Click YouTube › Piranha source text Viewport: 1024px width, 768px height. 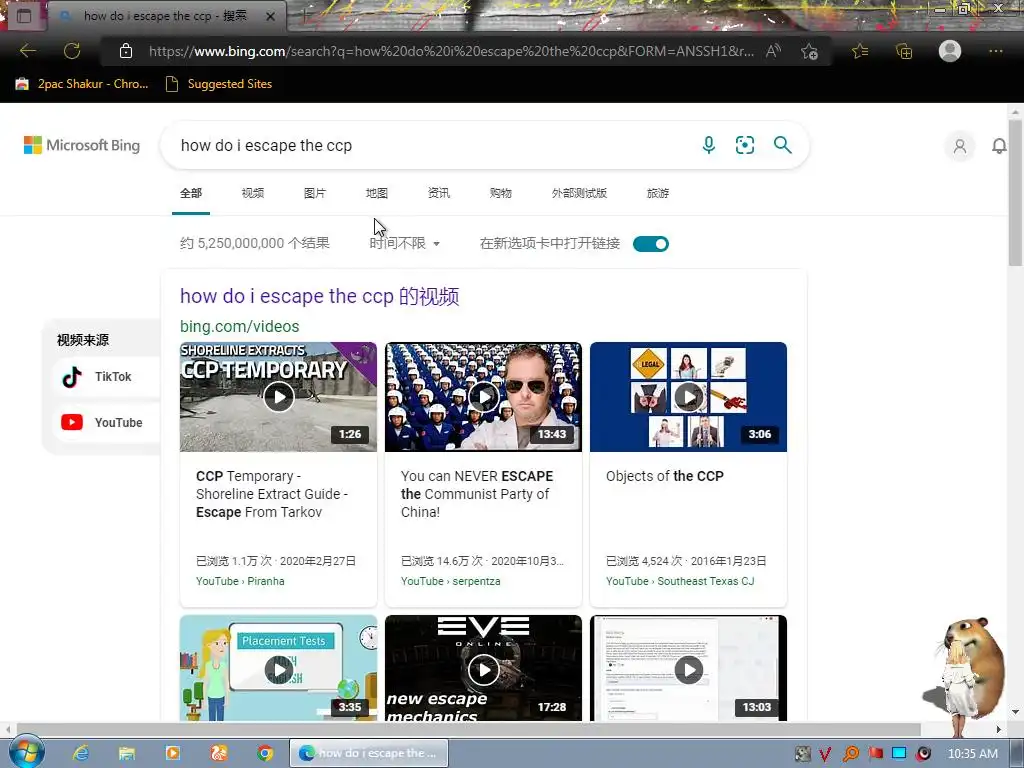pos(240,581)
